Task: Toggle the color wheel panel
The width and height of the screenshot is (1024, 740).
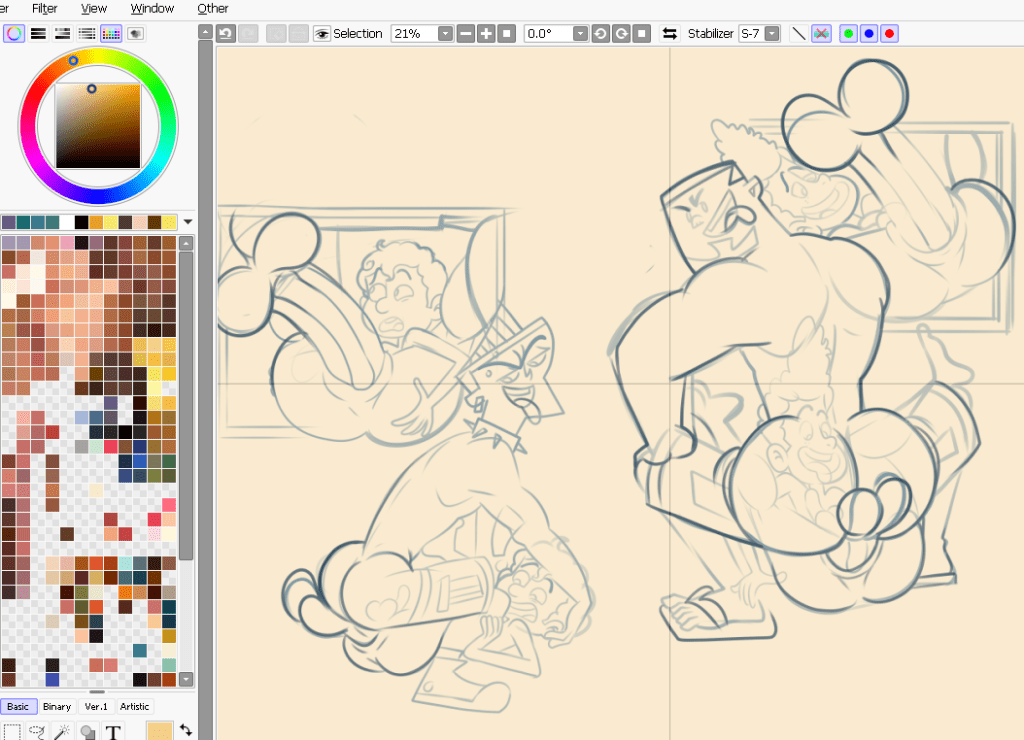Action: click(x=14, y=33)
